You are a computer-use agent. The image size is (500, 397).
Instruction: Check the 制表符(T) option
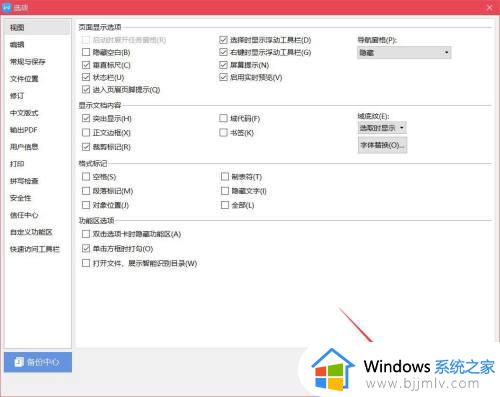[x=225, y=176]
